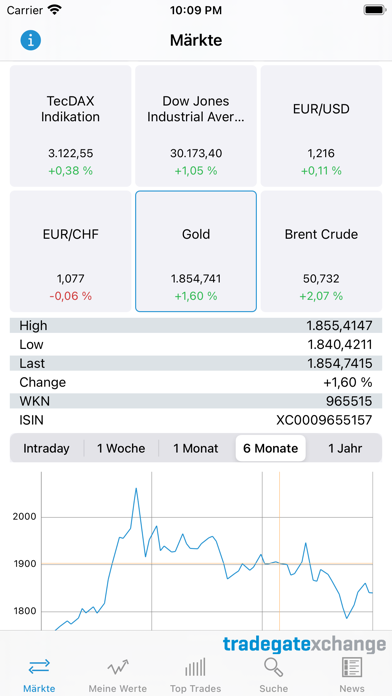Switch chart to 1 Woche

pos(121,448)
